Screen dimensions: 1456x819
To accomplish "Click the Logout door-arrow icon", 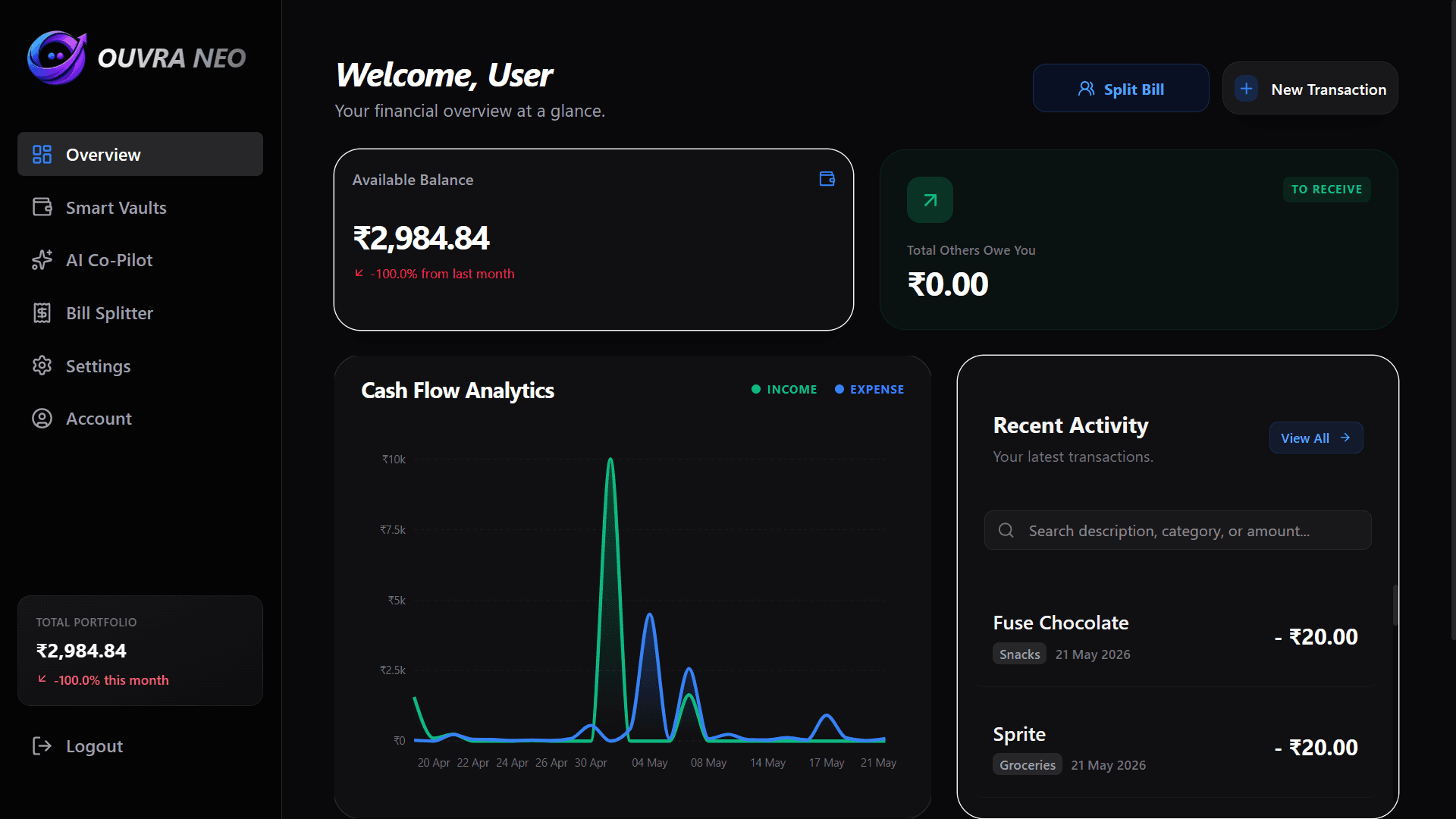I will pos(42,746).
